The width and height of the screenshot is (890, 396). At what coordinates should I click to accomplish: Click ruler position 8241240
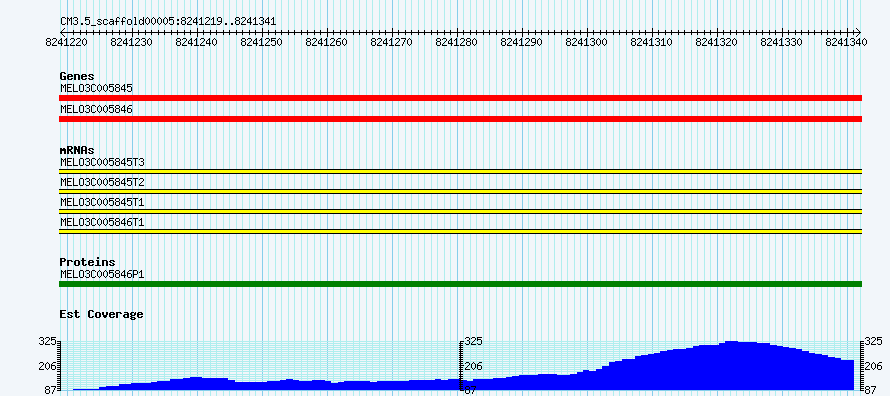[197, 43]
